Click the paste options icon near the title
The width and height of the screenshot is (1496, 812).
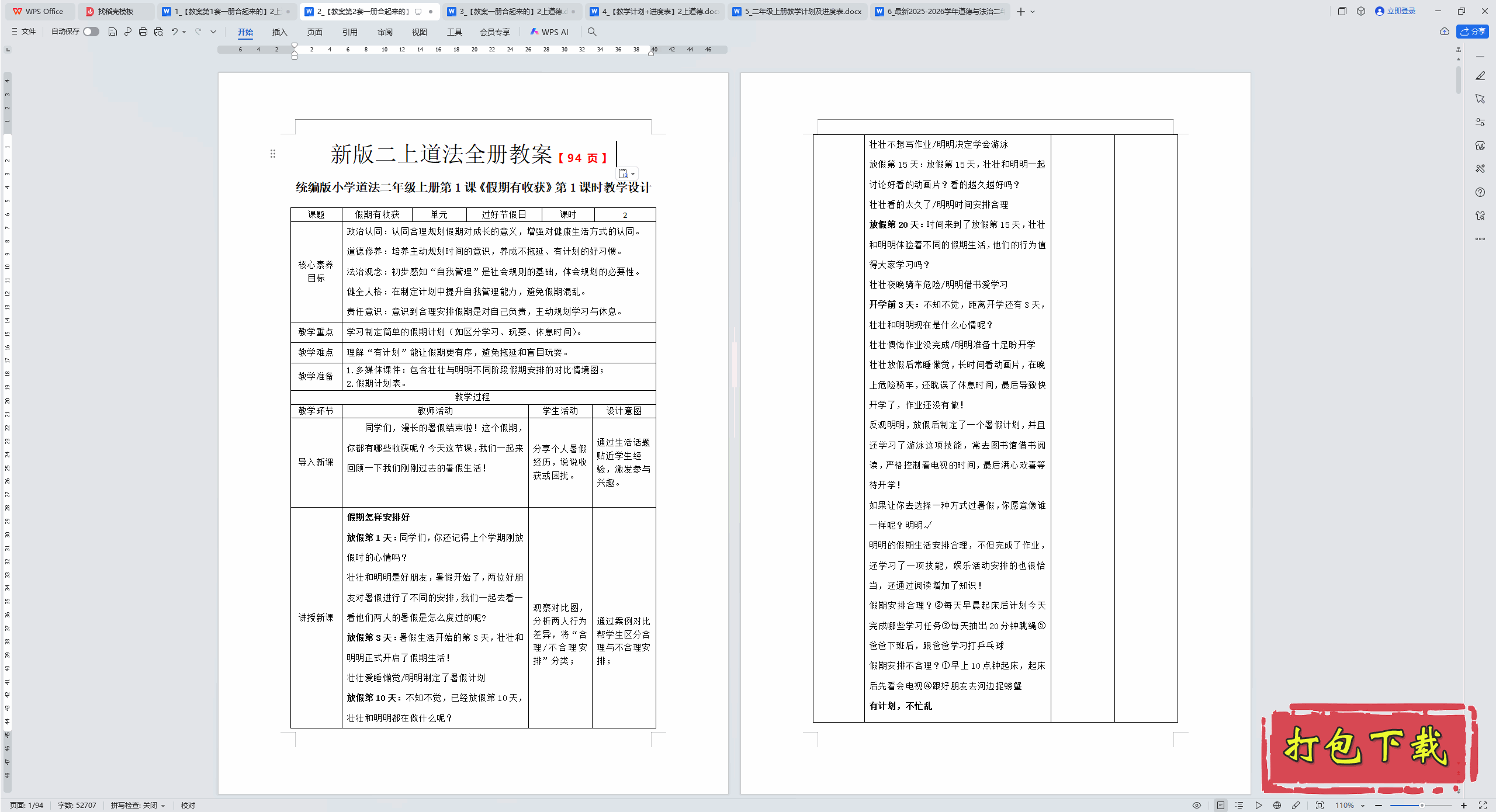(x=624, y=173)
